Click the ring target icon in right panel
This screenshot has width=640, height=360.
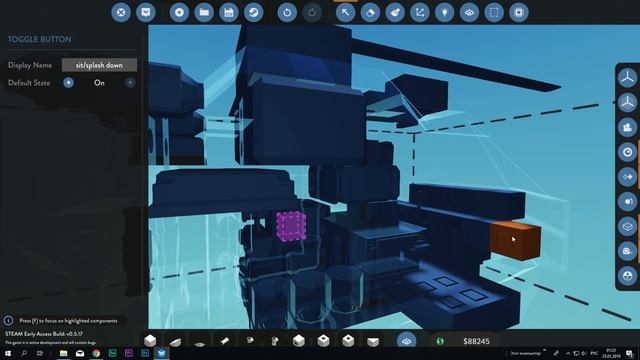coord(627,152)
